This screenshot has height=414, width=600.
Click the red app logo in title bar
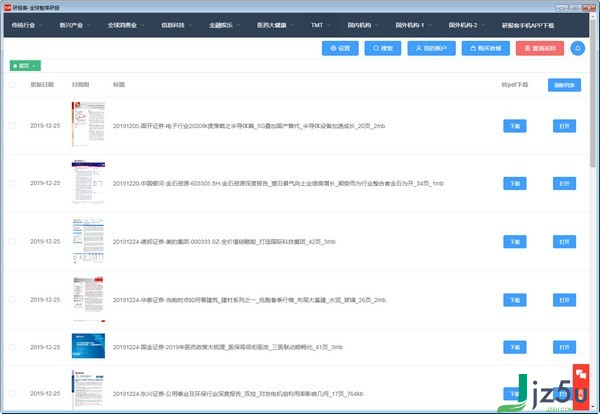click(7, 7)
